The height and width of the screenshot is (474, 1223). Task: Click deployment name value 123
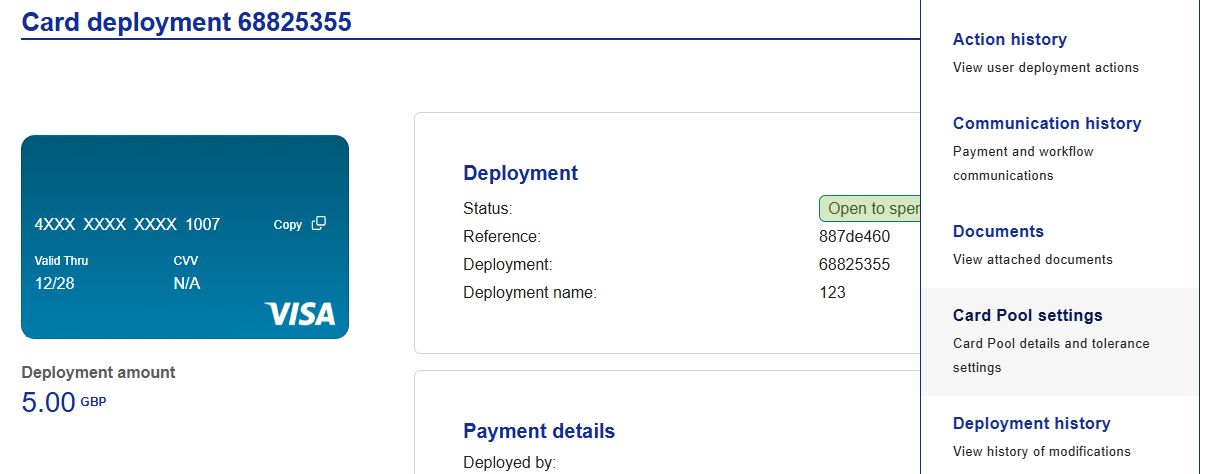pyautogui.click(x=832, y=293)
